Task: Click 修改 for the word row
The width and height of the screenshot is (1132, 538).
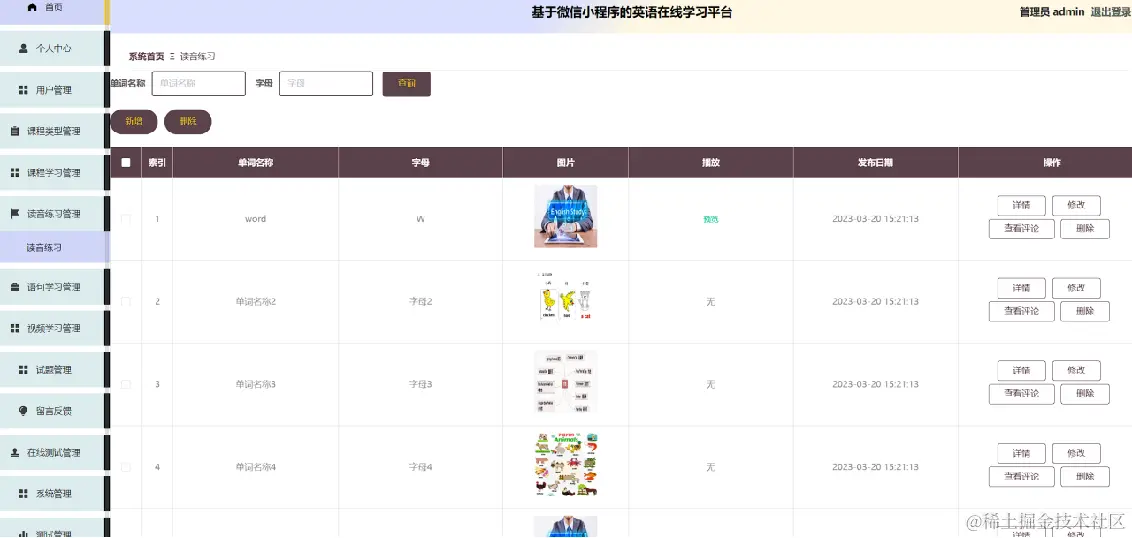Action: pyautogui.click(x=1076, y=206)
